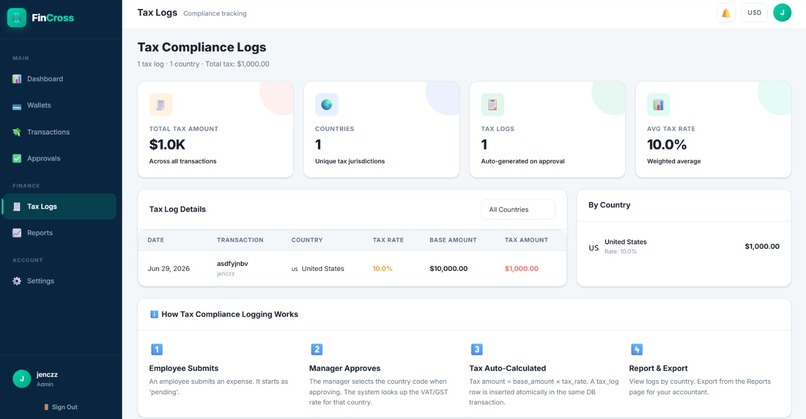This screenshot has width=806, height=419.
Task: Click the asdfyjnbv transaction name
Action: (x=232, y=264)
